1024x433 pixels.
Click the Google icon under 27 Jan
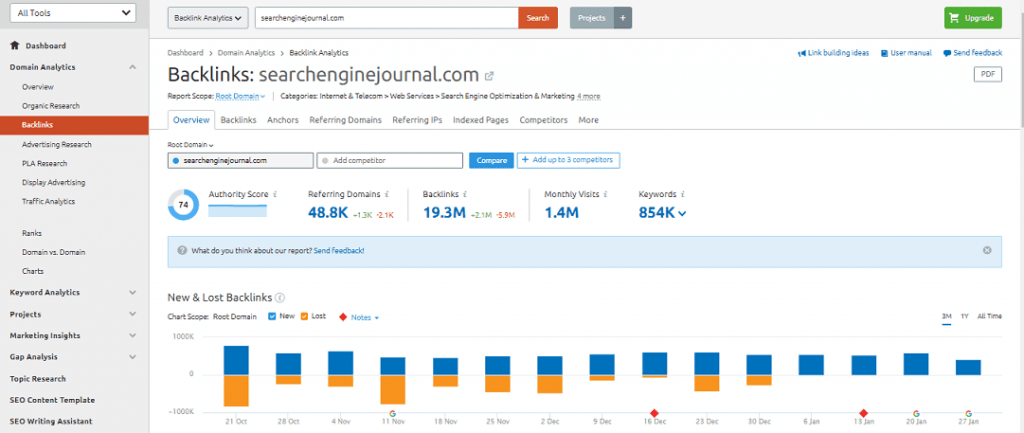point(968,413)
